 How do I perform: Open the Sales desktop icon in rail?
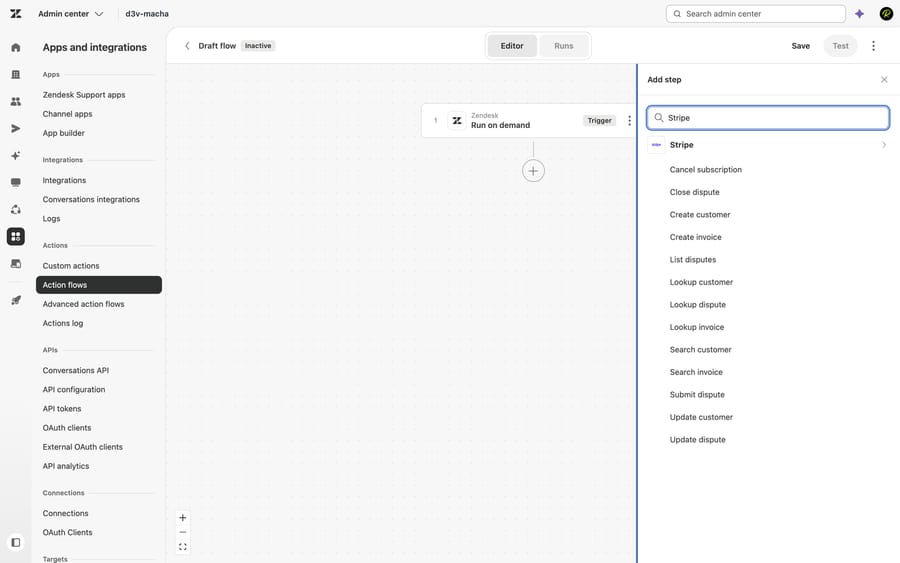pyautogui.click(x=15, y=263)
